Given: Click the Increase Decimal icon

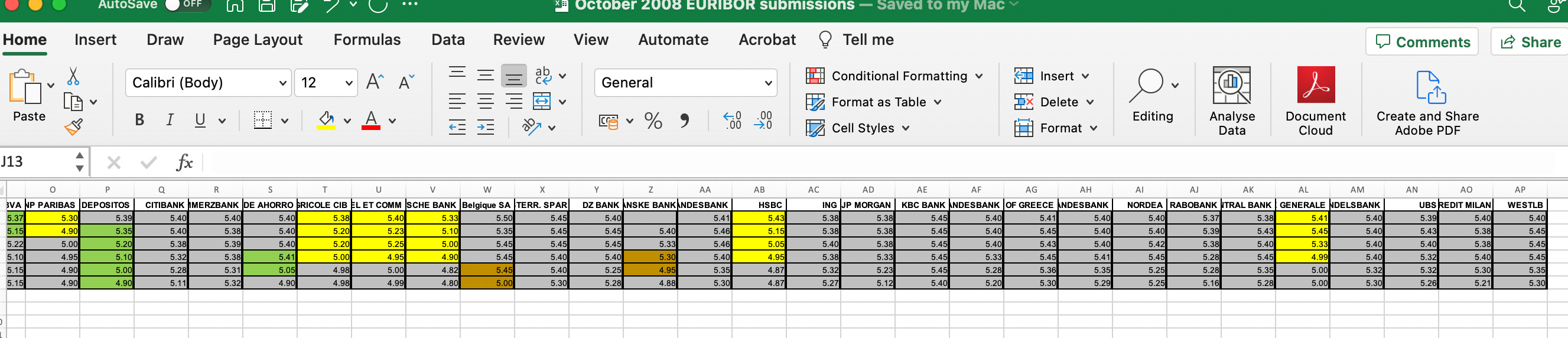Looking at the screenshot, I should tap(732, 120).
